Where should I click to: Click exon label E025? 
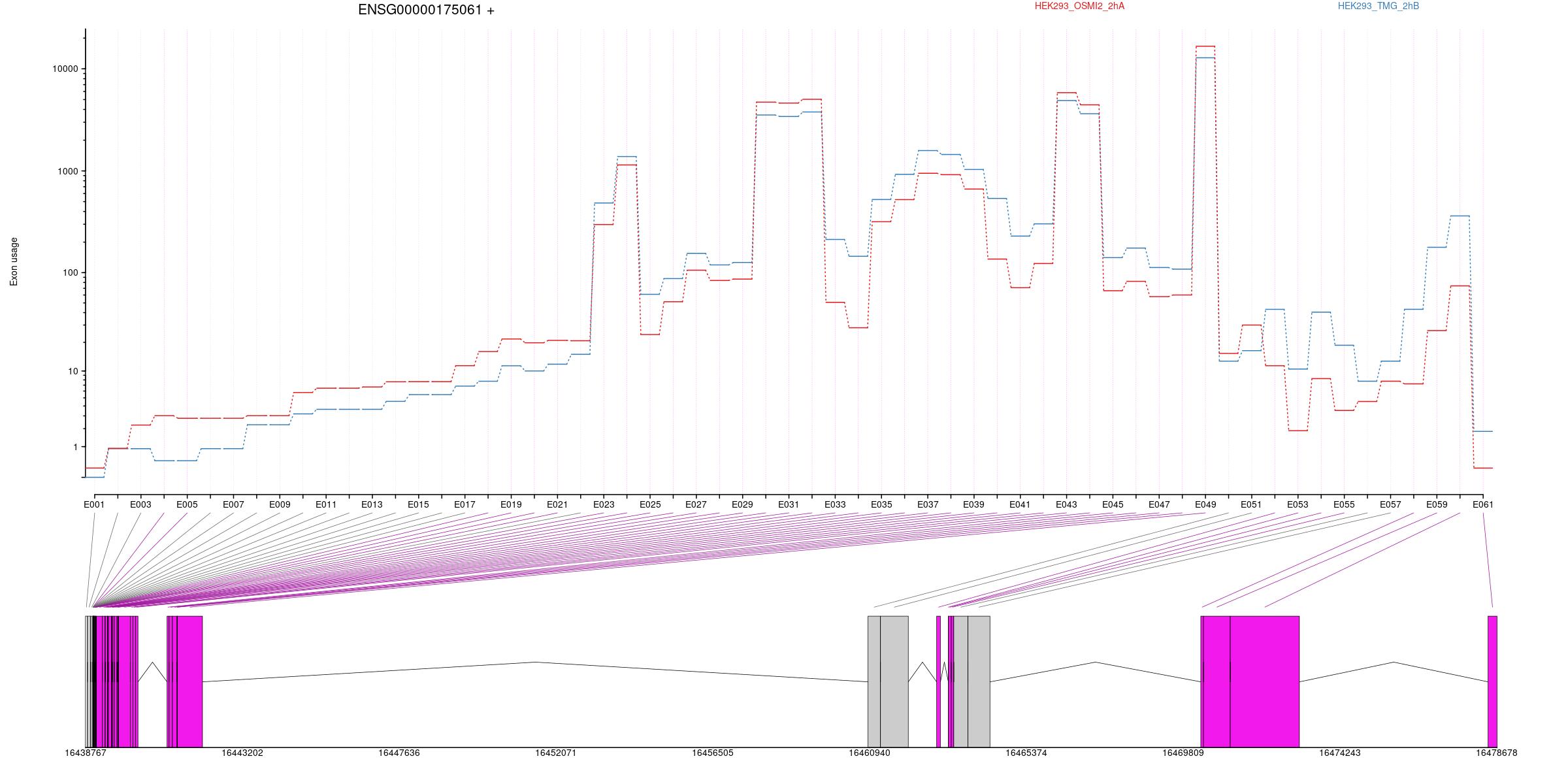click(x=650, y=504)
